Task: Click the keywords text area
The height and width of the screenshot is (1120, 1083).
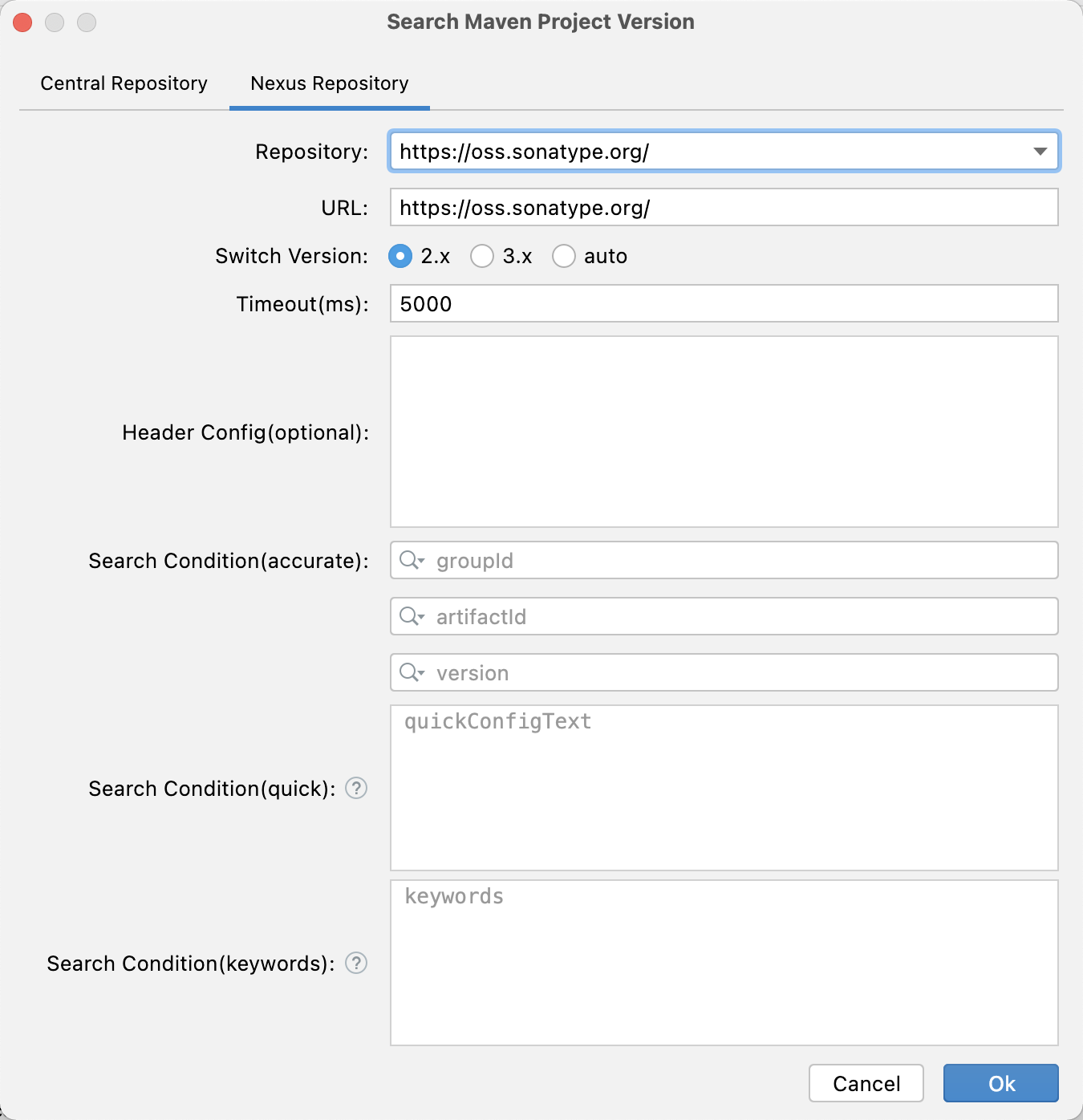Action: pos(724,963)
